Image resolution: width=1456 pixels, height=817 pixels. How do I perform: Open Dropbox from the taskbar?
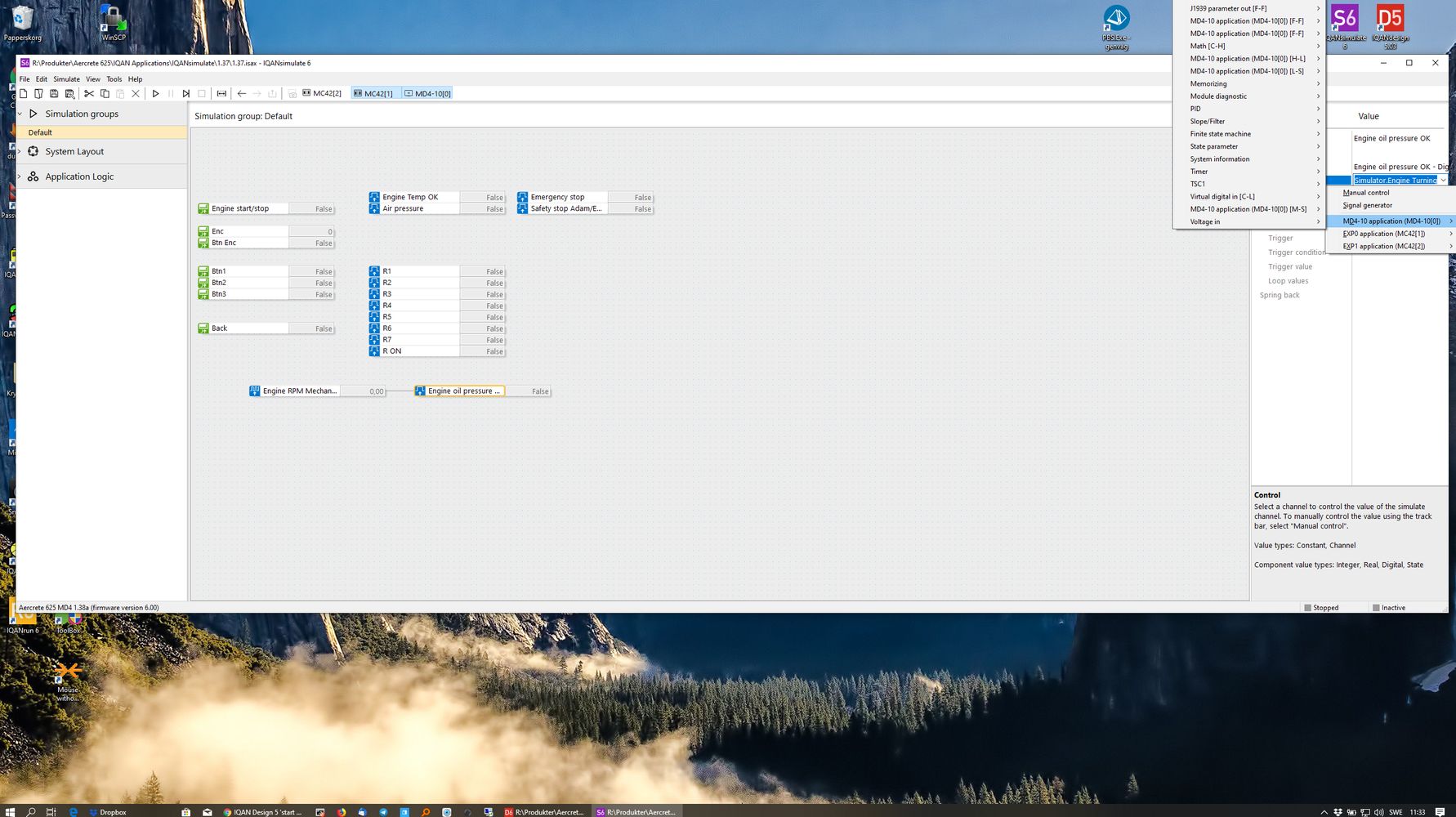click(108, 812)
